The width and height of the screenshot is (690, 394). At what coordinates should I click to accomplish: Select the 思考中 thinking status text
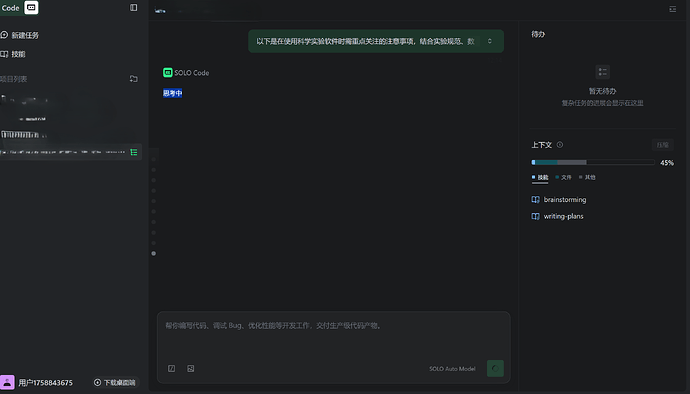click(x=172, y=93)
